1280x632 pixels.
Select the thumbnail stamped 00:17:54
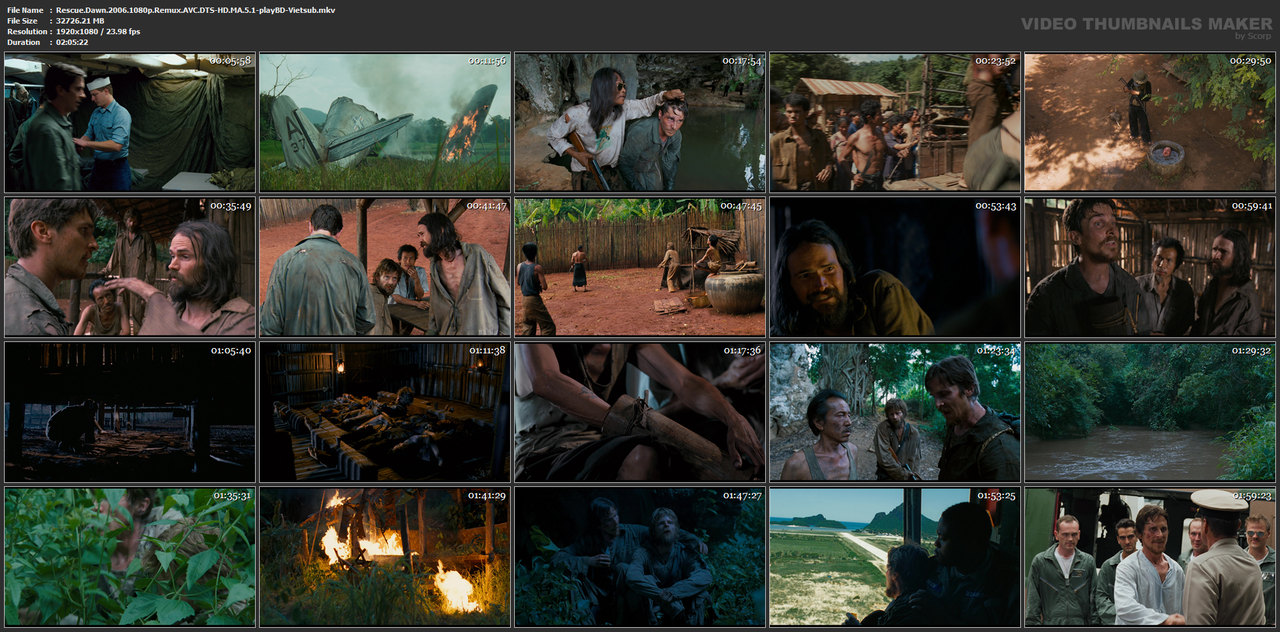[x=640, y=122]
